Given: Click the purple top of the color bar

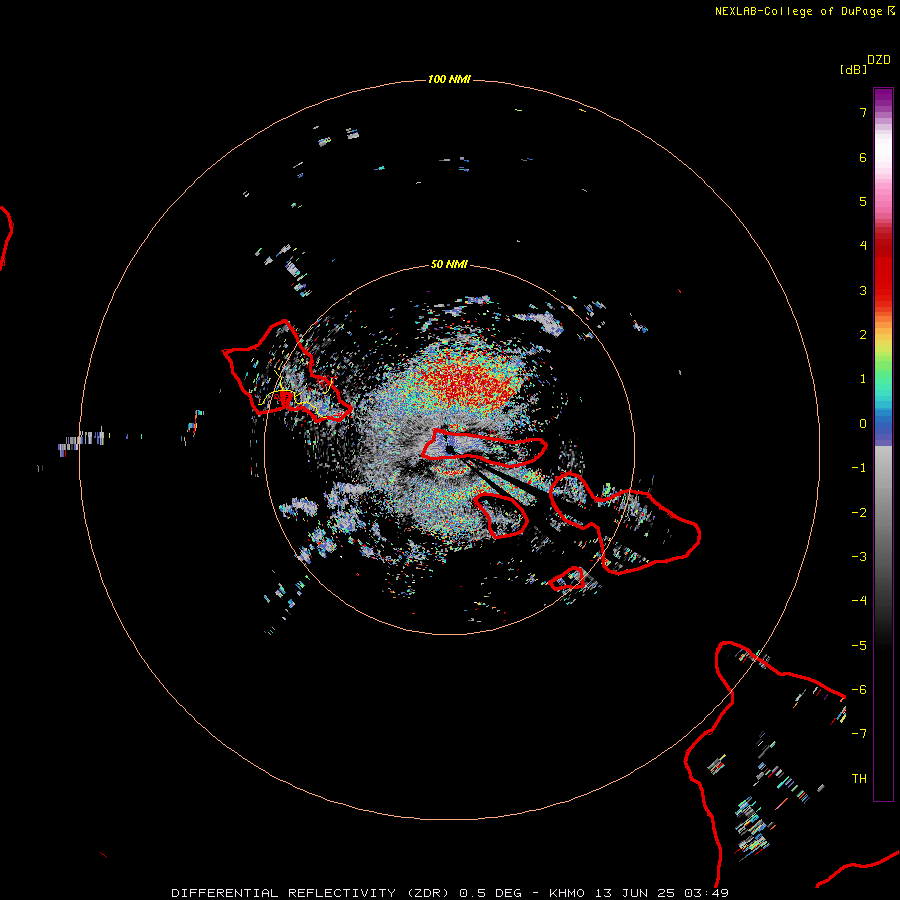Looking at the screenshot, I should [883, 98].
